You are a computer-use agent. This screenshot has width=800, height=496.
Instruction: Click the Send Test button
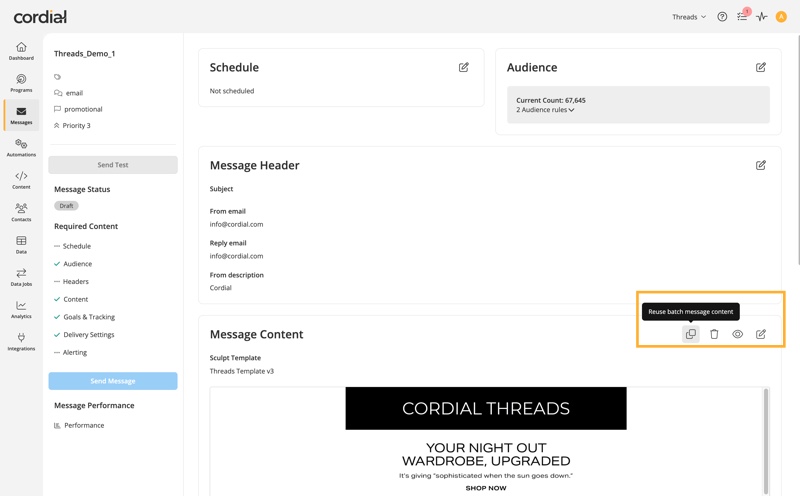coord(113,165)
